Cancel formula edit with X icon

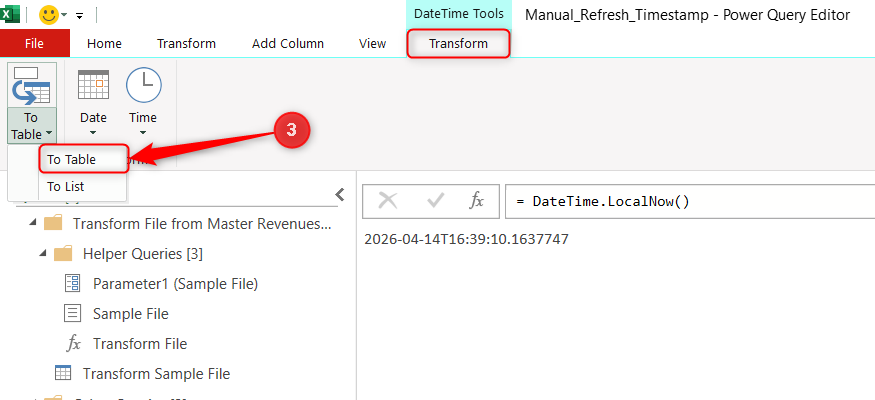tap(388, 201)
